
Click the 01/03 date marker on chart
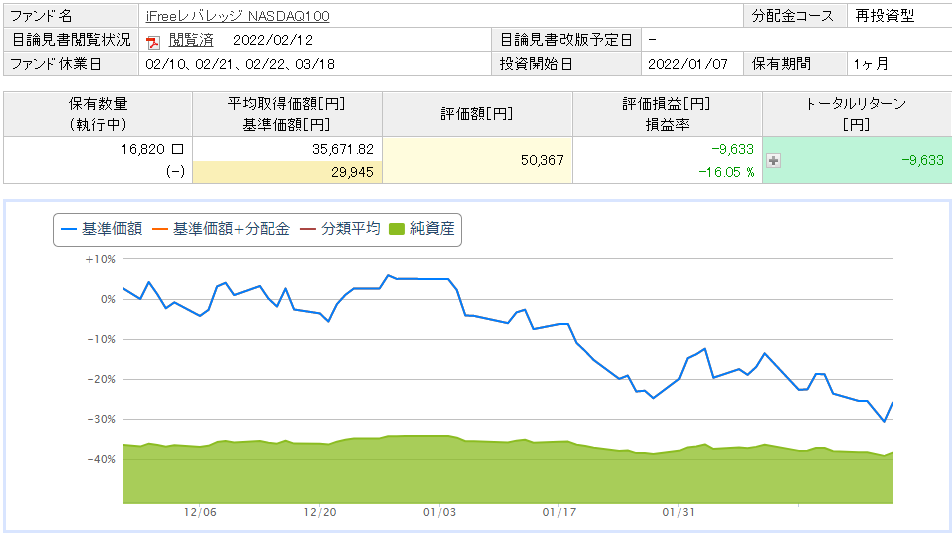coord(440,512)
